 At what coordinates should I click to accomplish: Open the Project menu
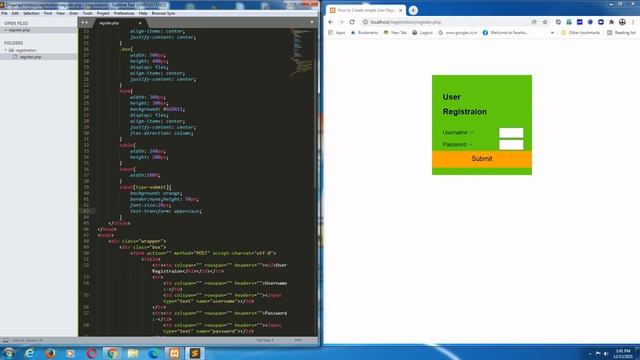[x=103, y=13]
